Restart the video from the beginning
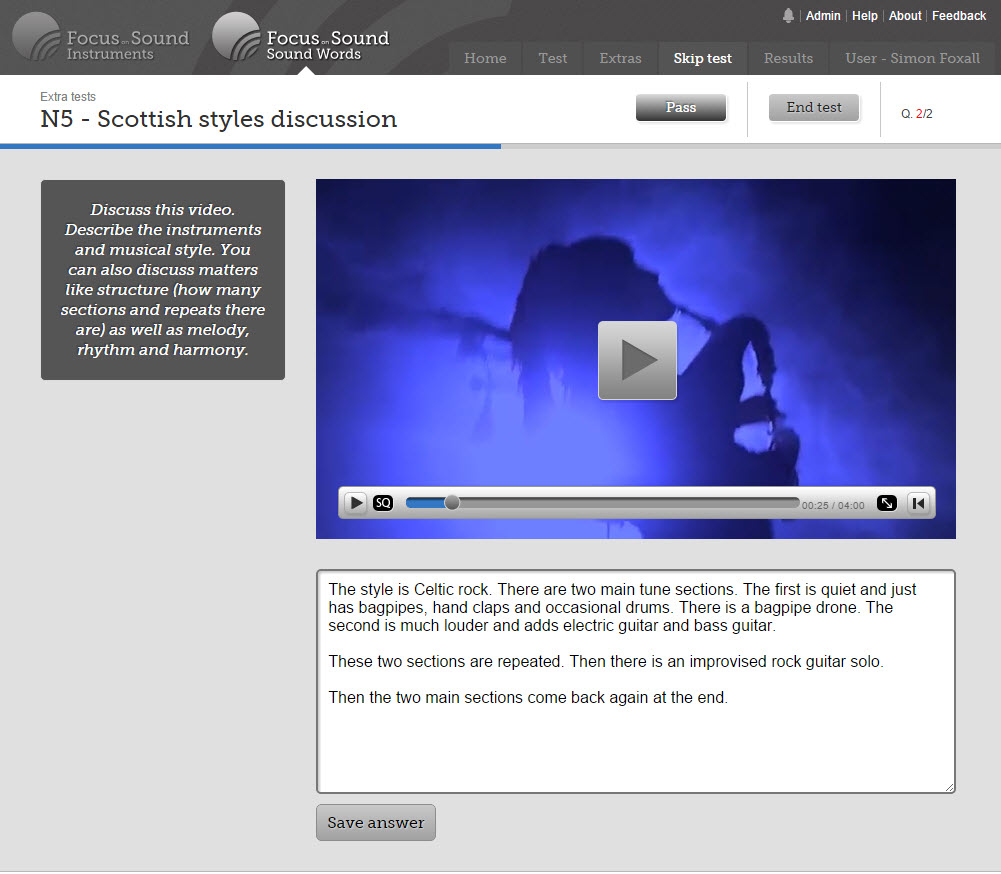This screenshot has width=1001, height=874. pos(918,503)
